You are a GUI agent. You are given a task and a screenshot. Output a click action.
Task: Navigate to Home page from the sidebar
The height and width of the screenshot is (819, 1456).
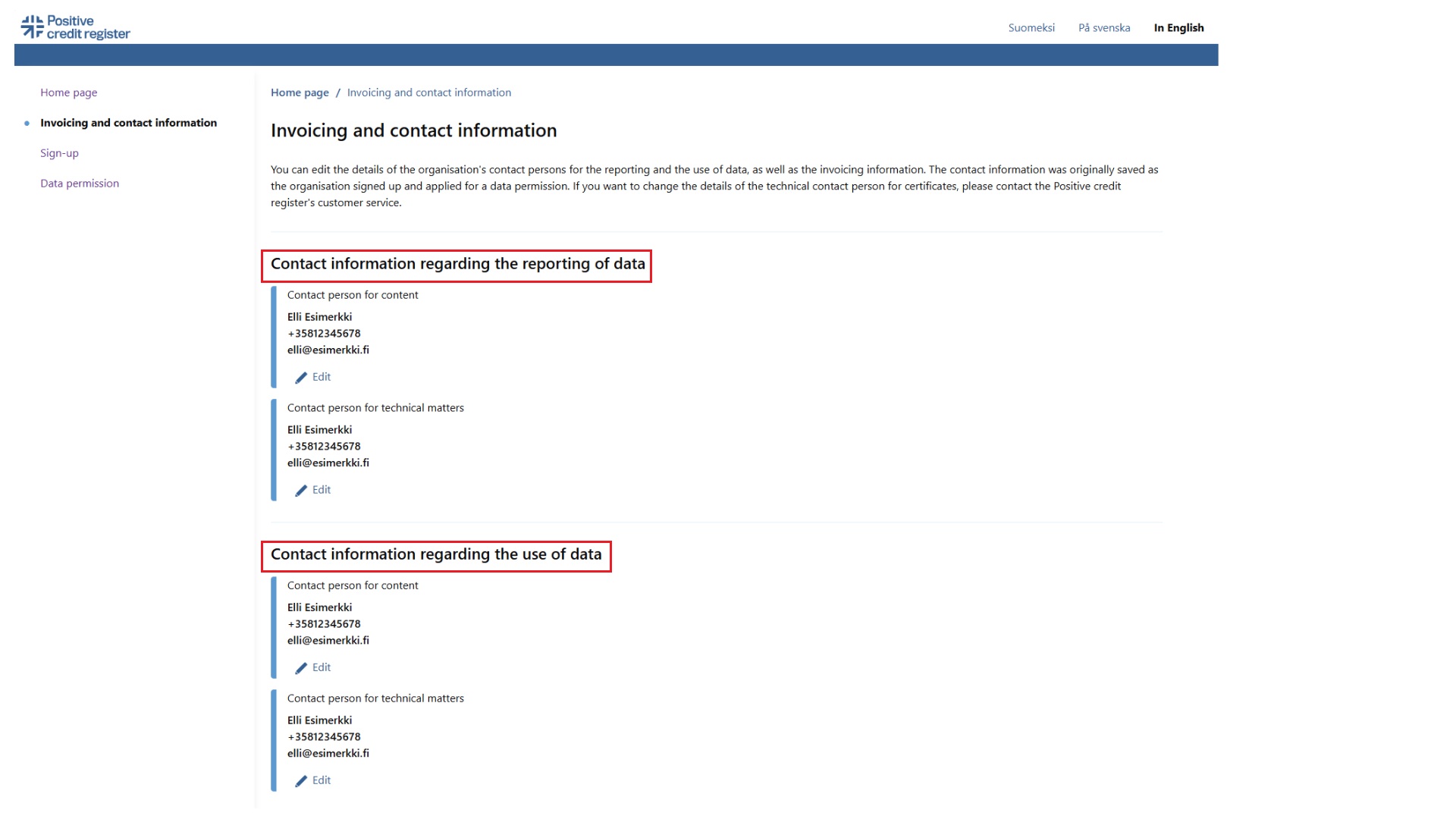point(68,92)
